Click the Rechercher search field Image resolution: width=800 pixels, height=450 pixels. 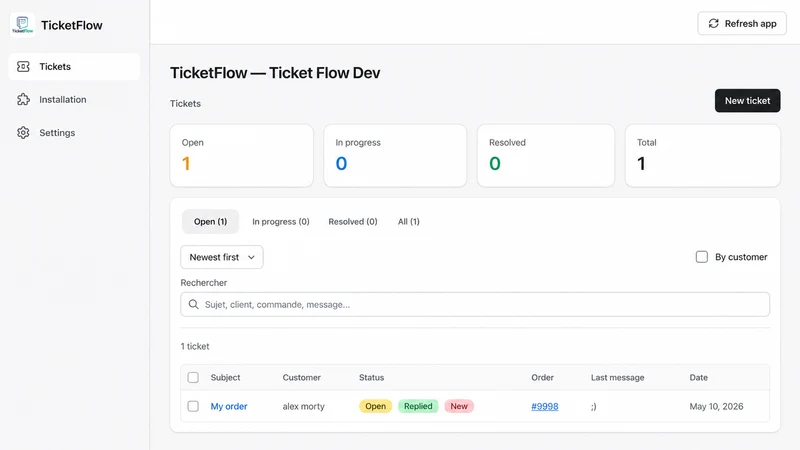(x=475, y=305)
